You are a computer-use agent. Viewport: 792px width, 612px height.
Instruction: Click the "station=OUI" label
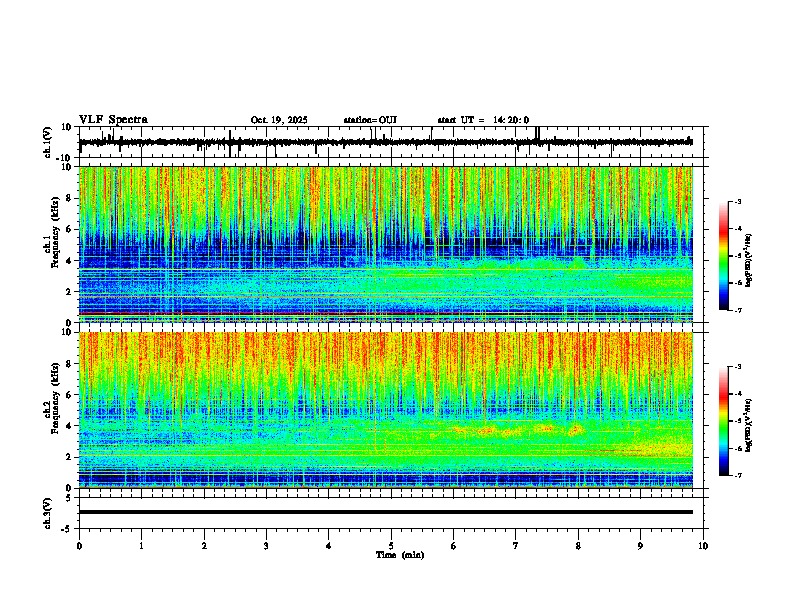(370, 120)
